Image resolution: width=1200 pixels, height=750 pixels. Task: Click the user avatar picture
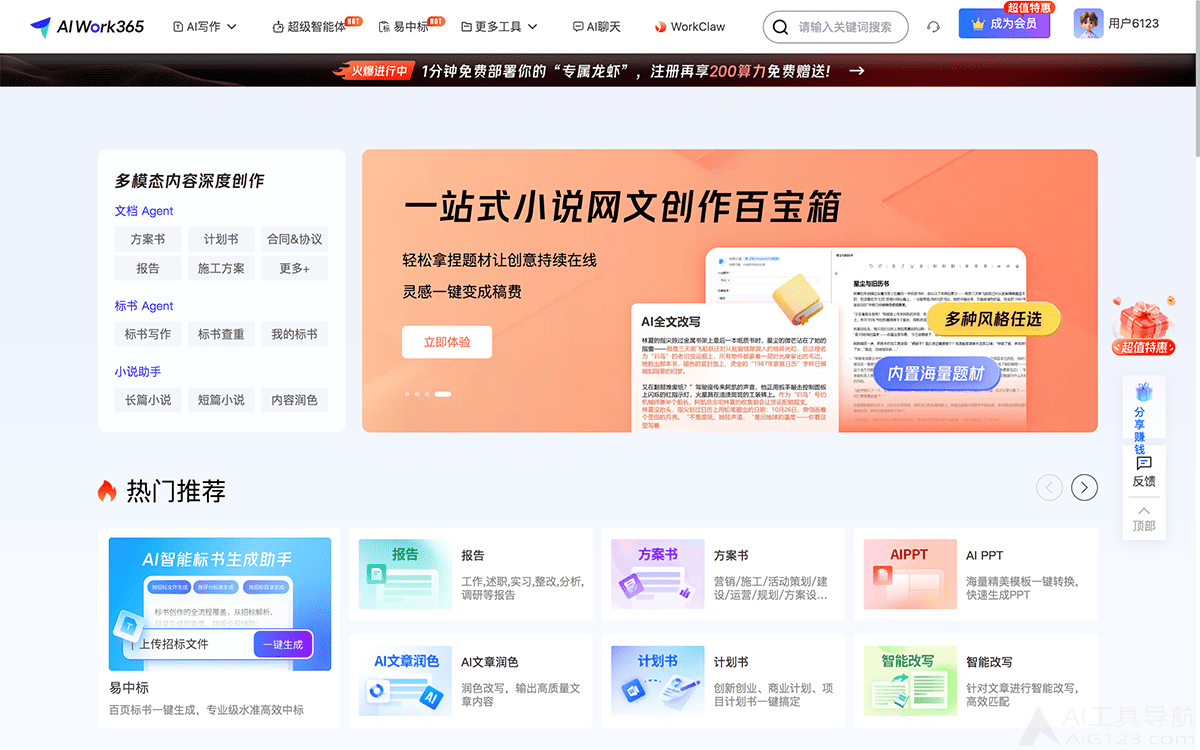1088,24
